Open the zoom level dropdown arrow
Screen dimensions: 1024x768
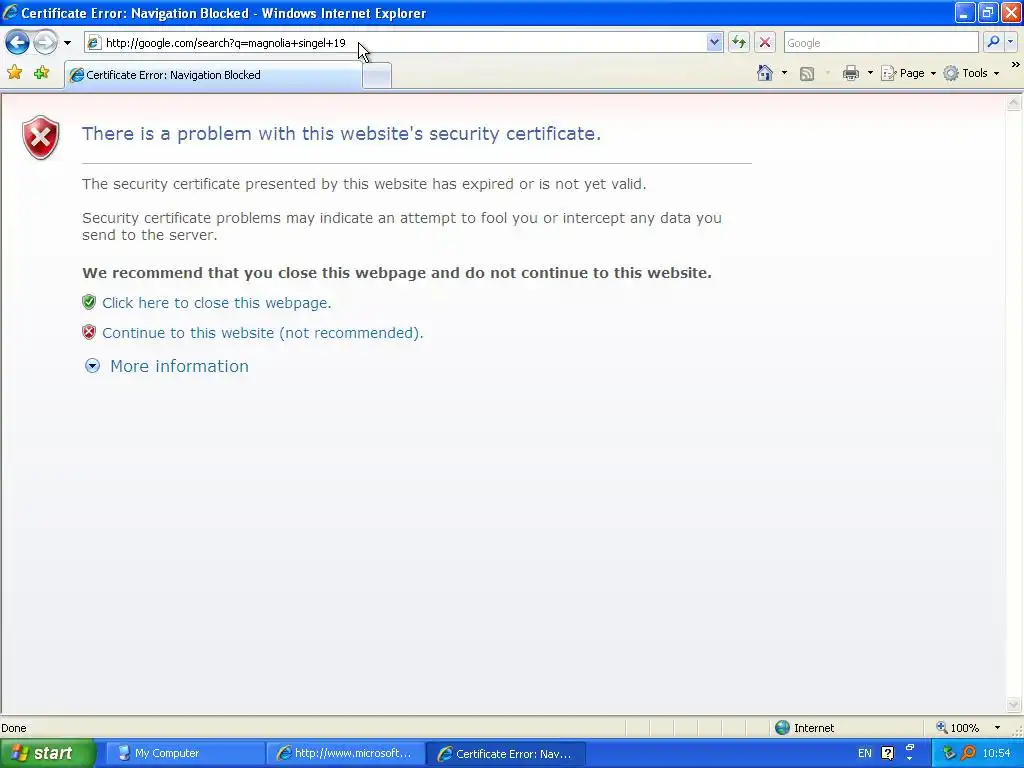coord(997,728)
